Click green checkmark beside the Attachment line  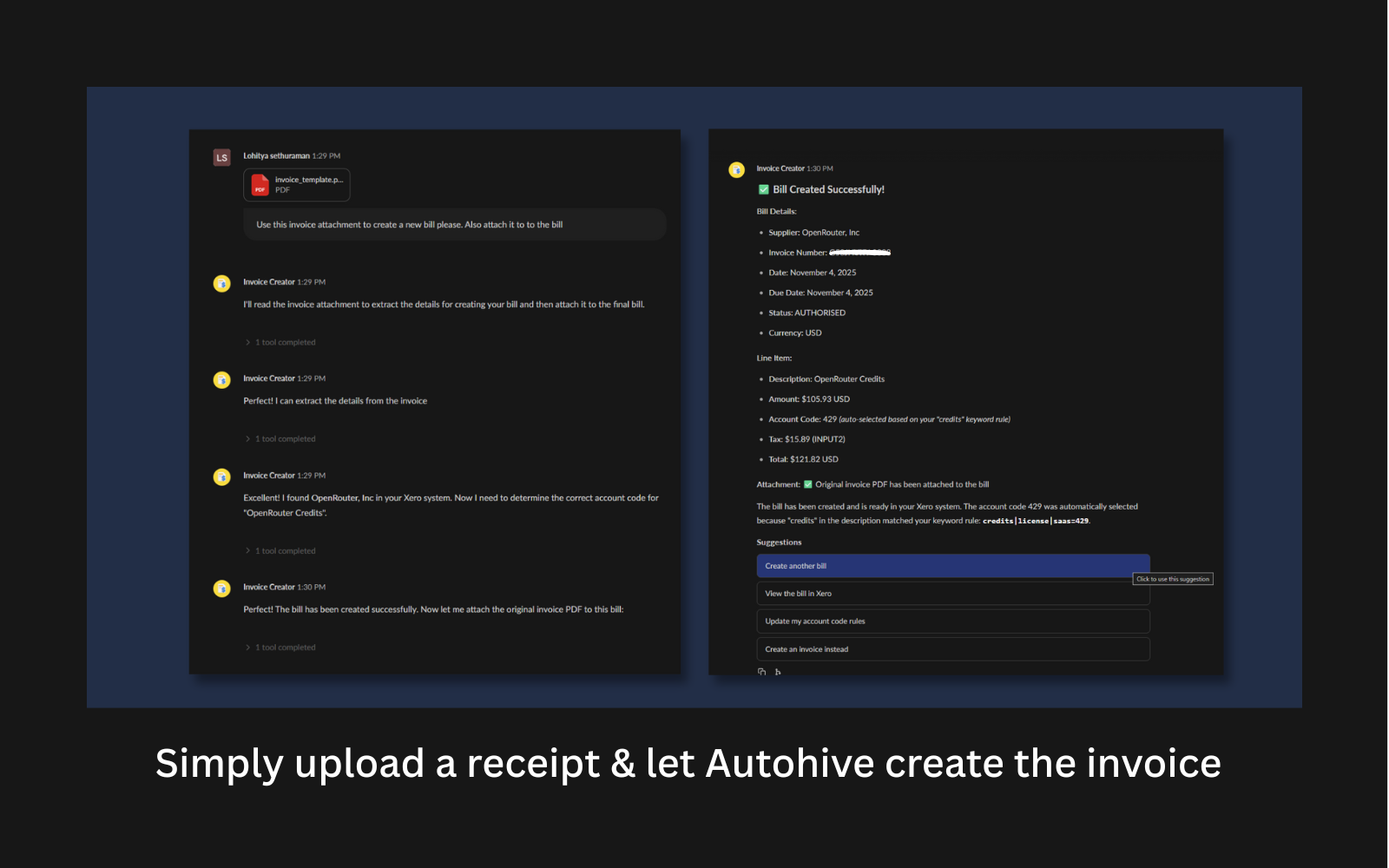tap(808, 484)
